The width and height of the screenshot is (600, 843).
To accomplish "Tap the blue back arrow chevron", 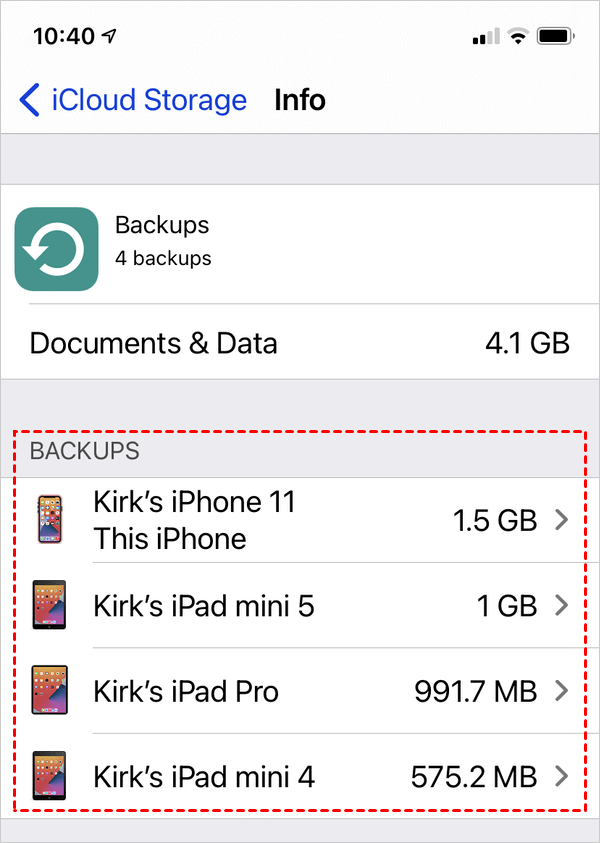I will coord(30,100).
